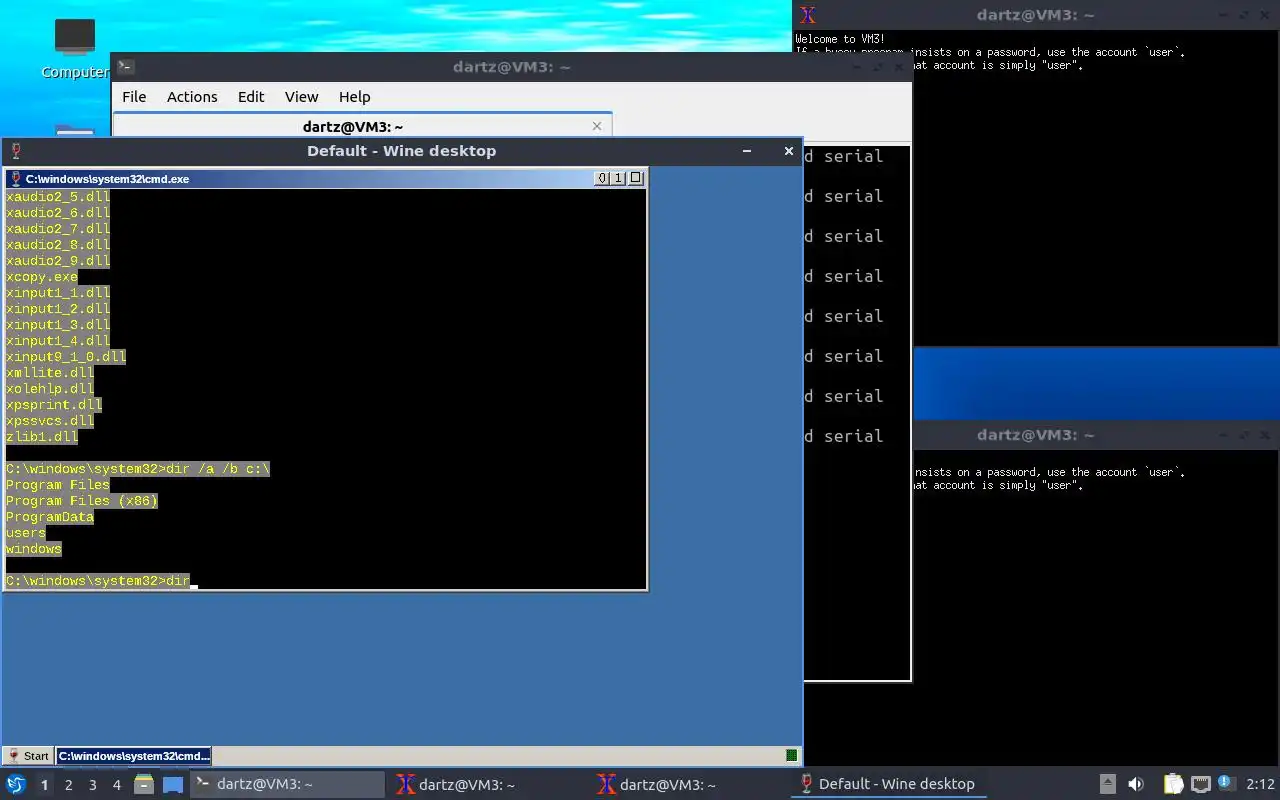Image resolution: width=1280 pixels, height=800 pixels.
Task: Click the wine icon in cmd.exe title bar
Action: (16, 179)
